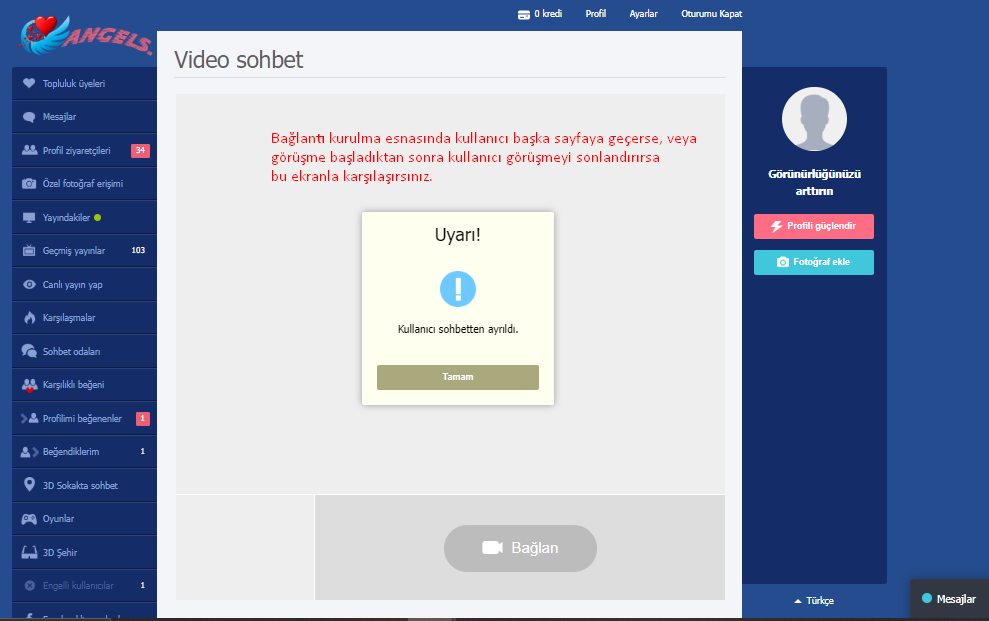Expand the Mesajlar chat panel at bottom
Screen dimensions: 989x621
(948, 599)
